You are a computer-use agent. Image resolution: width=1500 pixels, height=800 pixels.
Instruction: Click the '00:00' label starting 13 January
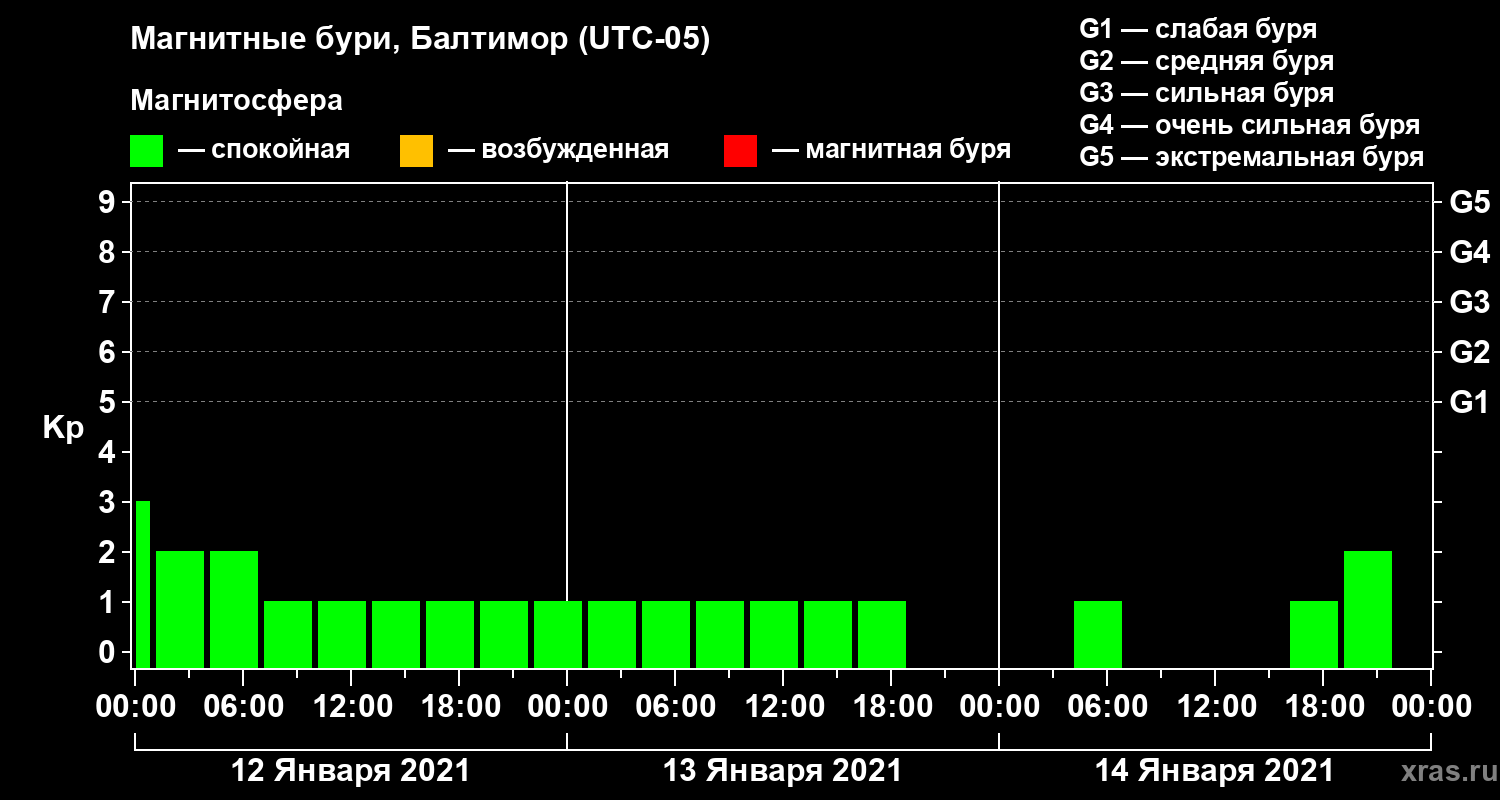pos(567,707)
